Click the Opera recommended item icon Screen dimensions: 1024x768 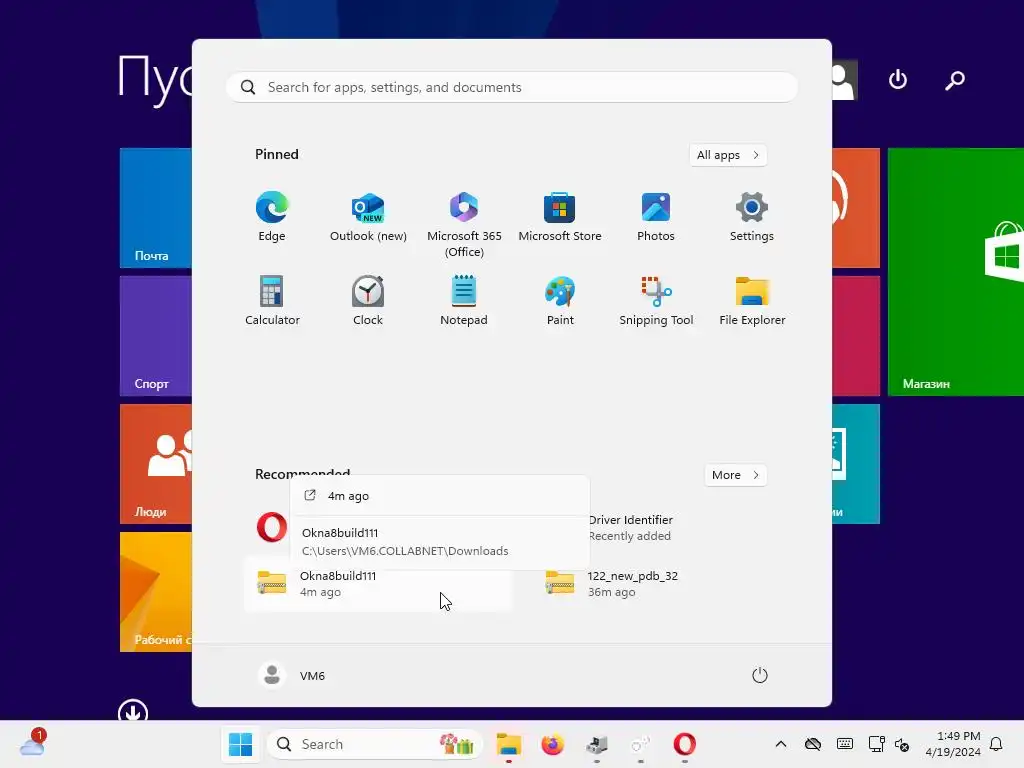[x=272, y=527]
